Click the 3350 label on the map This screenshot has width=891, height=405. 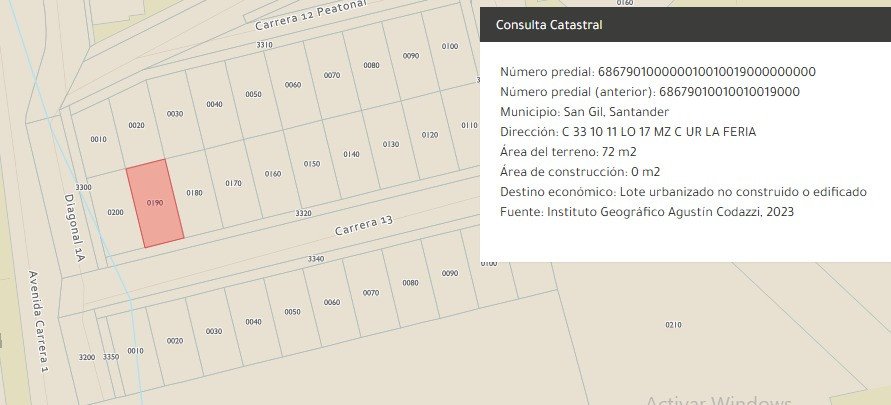coord(111,357)
